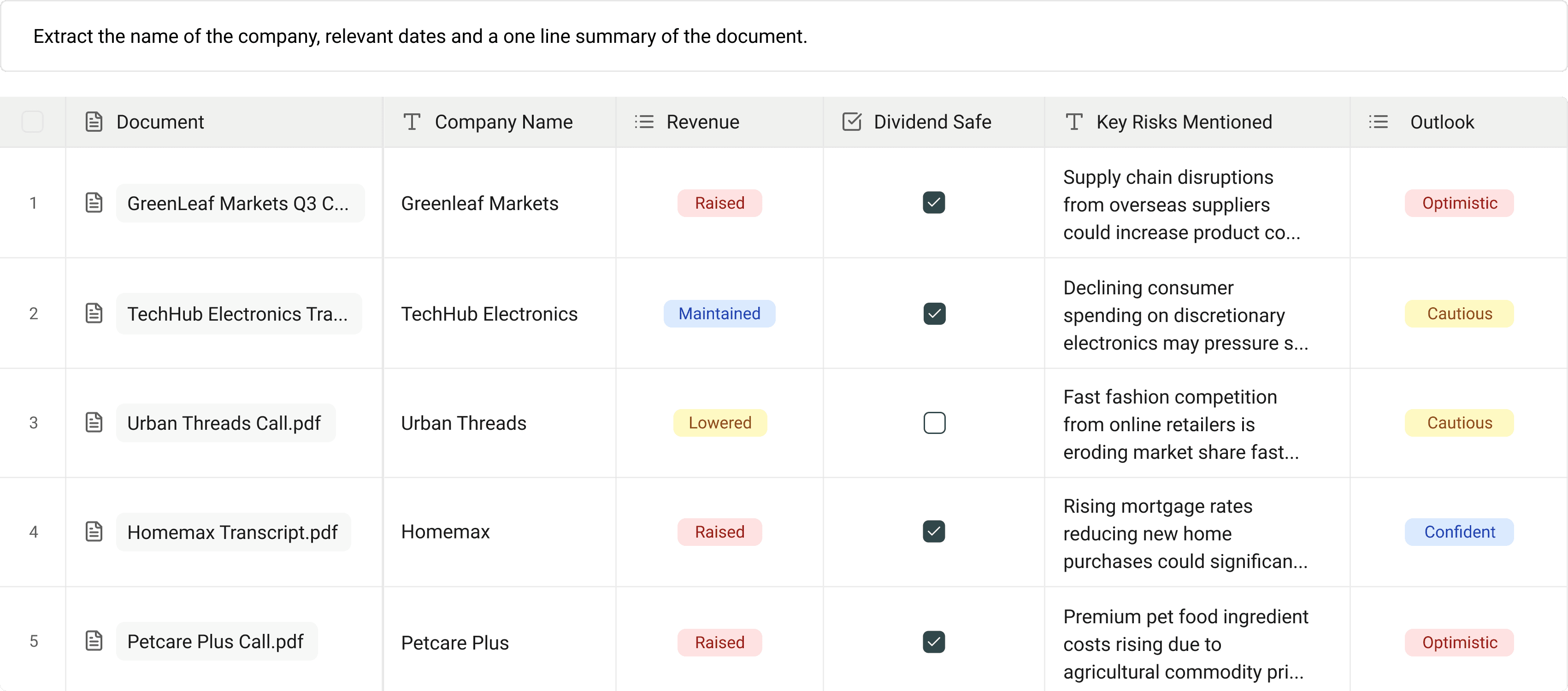The height and width of the screenshot is (691, 1568).
Task: Click the extraction prompt text field
Action: click(420, 36)
